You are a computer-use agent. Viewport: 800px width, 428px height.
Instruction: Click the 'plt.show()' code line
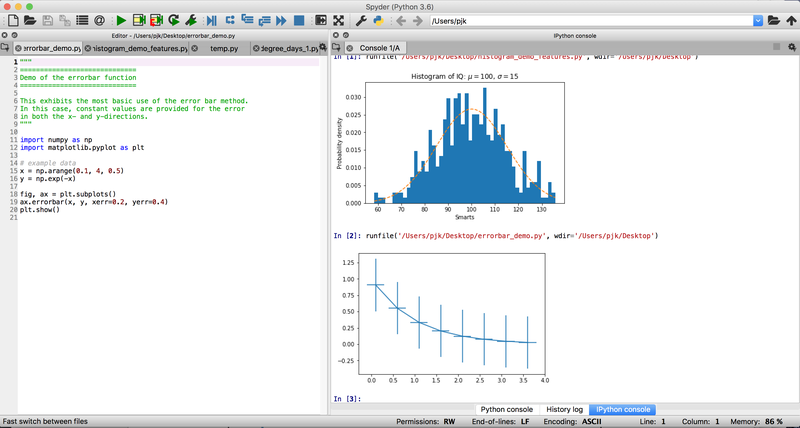pos(40,210)
